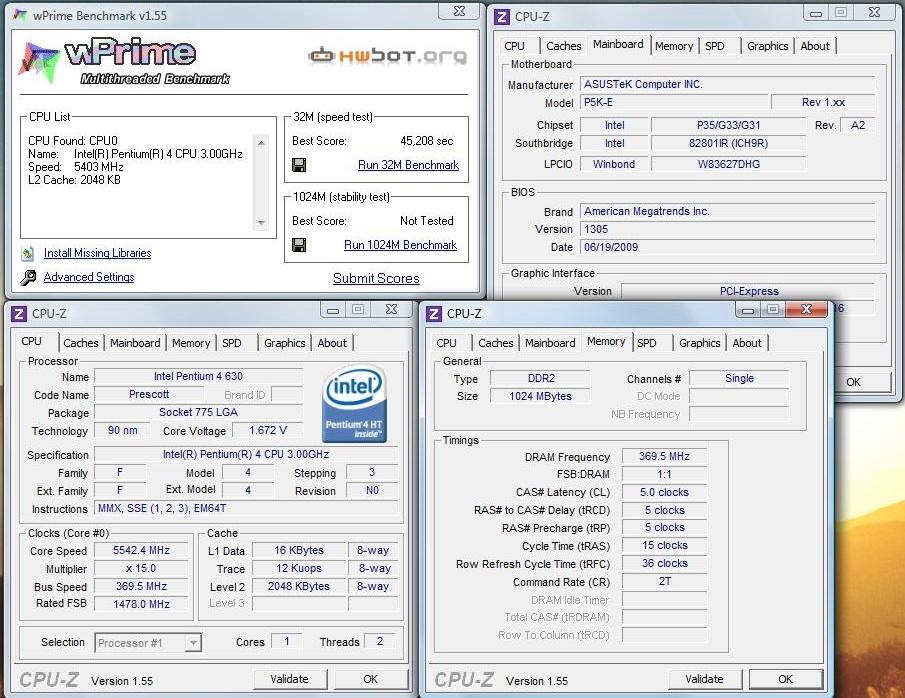Viewport: 905px width, 698px height.
Task: Click Validate in CPU window
Action: [289, 680]
